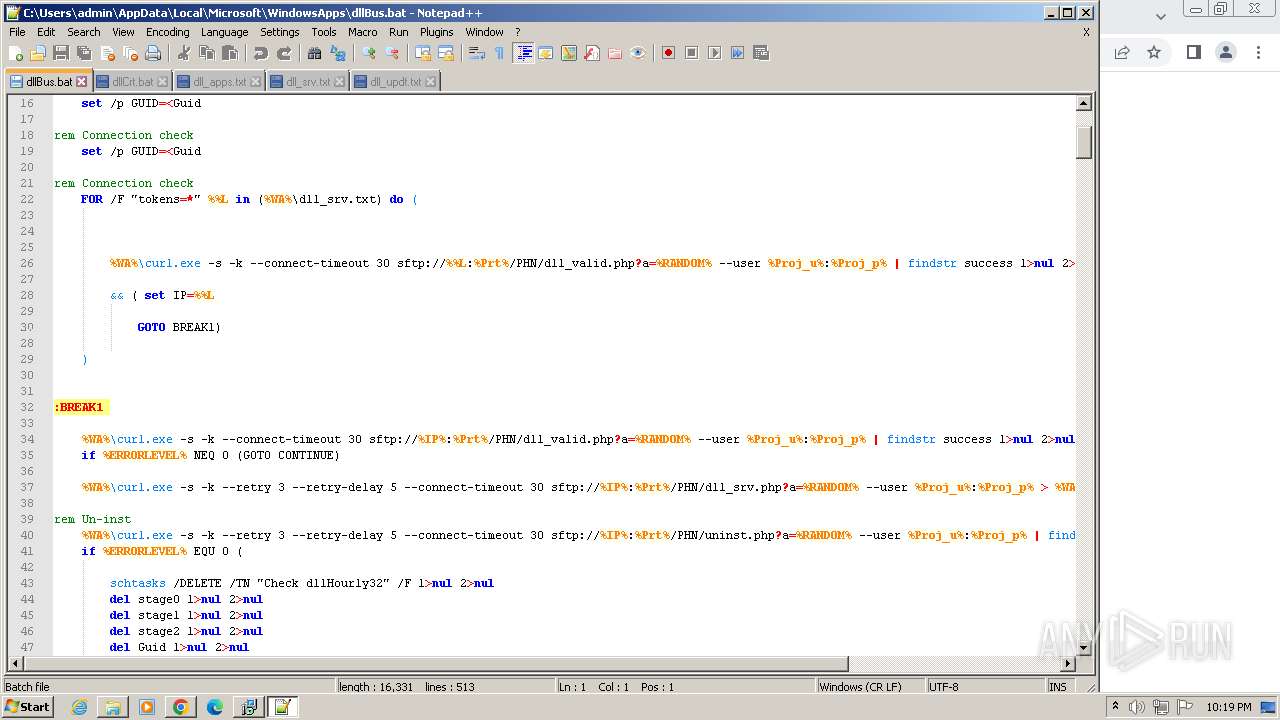The width and height of the screenshot is (1280, 720).
Task: Redo the edit with the Redo arrow
Action: 284,53
